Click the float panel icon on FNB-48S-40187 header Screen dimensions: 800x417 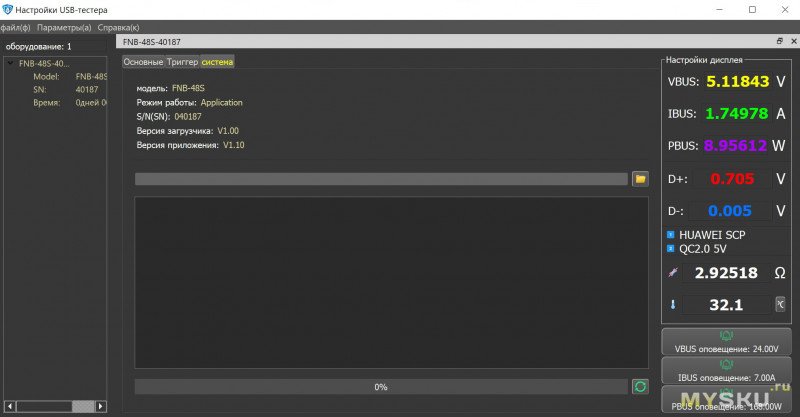point(779,41)
